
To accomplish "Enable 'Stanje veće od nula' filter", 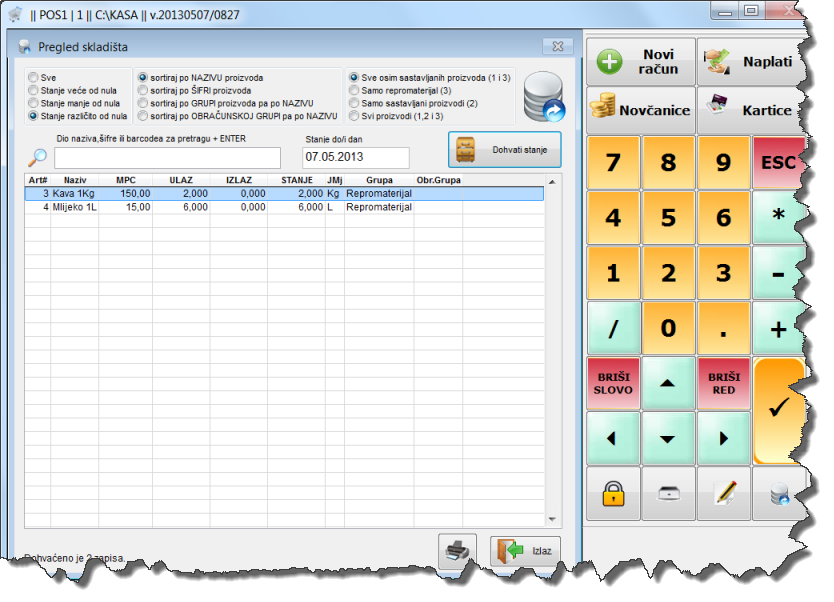I will click(35, 90).
